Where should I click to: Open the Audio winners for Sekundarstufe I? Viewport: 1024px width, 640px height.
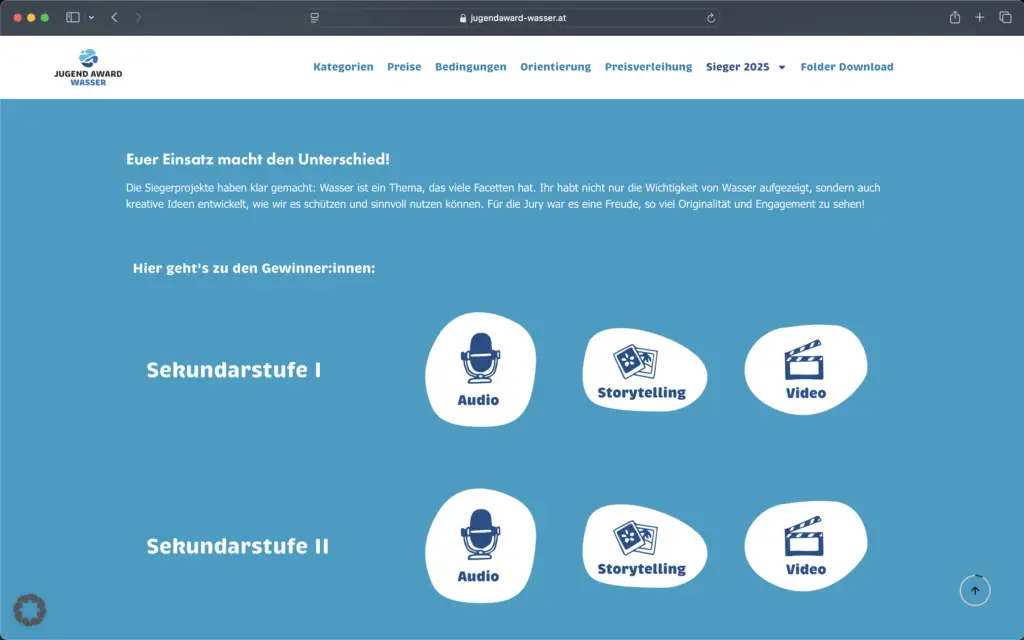pos(480,370)
